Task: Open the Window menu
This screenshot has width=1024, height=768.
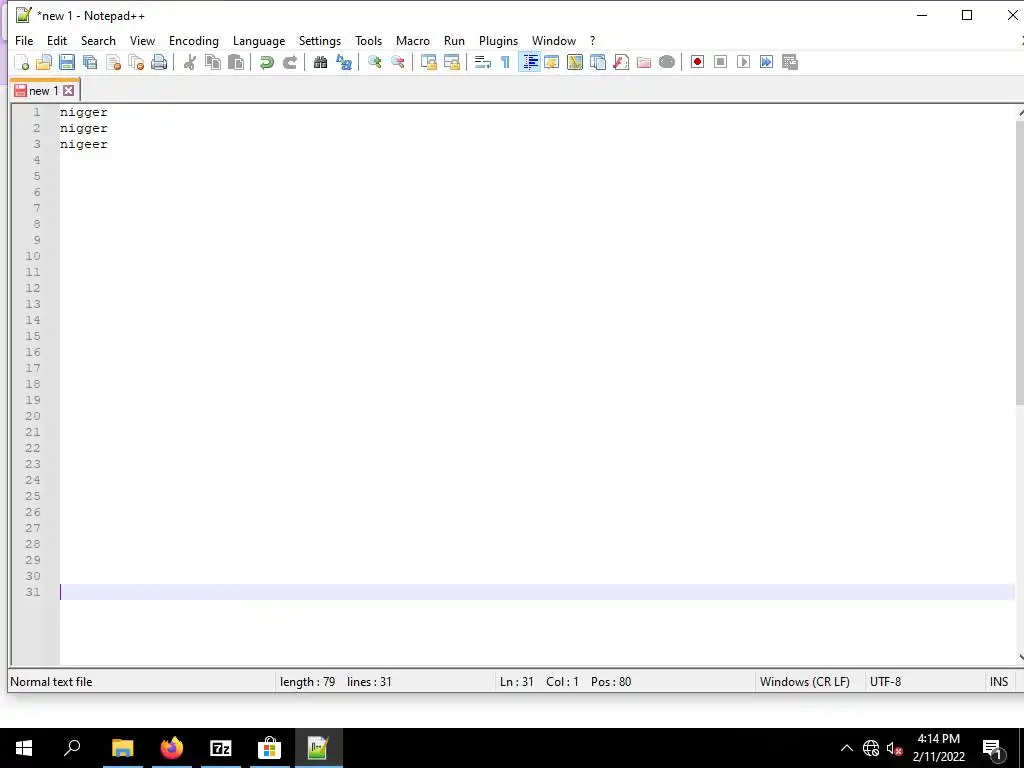Action: coord(554,40)
